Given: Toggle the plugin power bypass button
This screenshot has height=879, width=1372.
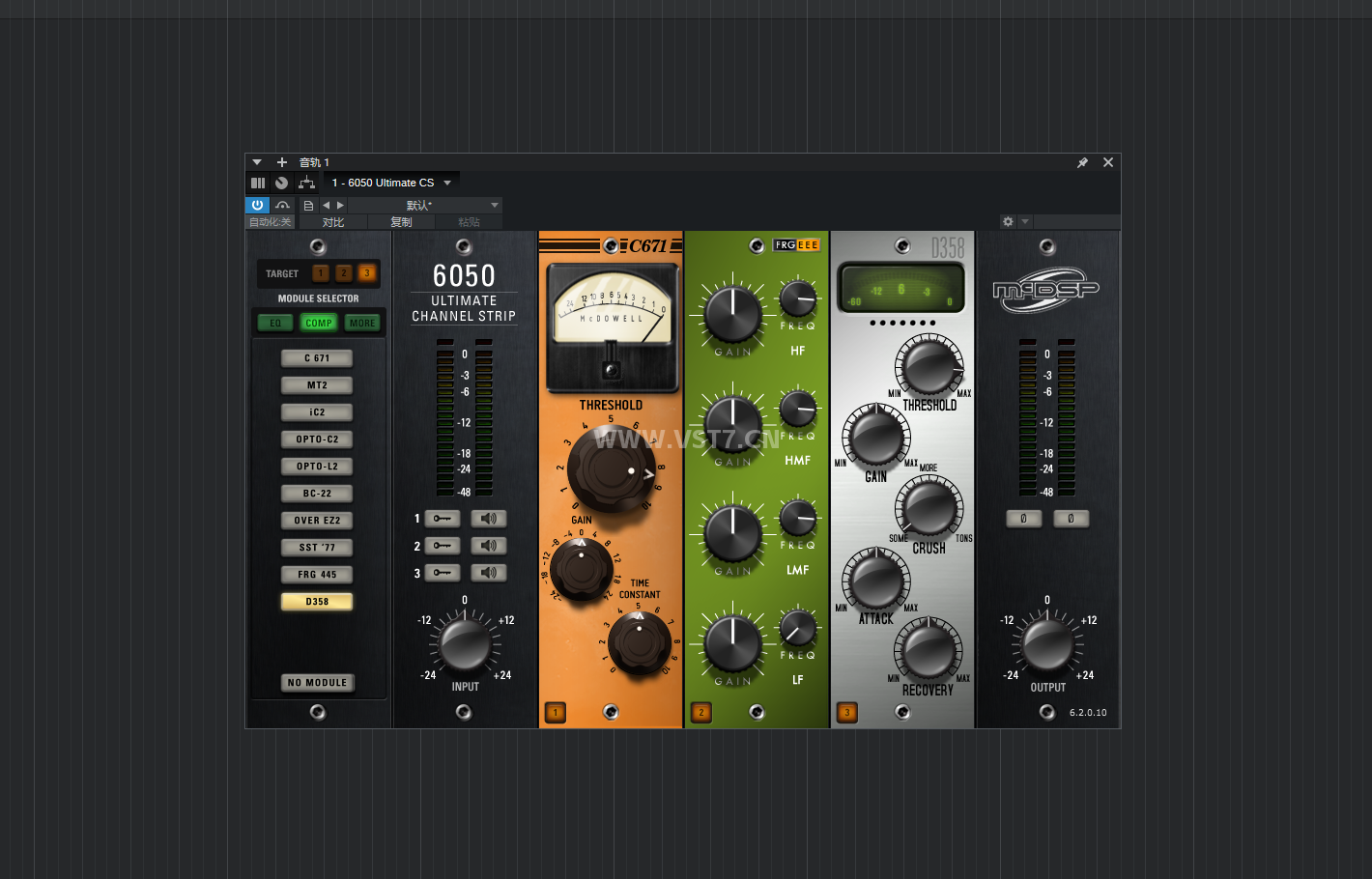Looking at the screenshot, I should [257, 205].
